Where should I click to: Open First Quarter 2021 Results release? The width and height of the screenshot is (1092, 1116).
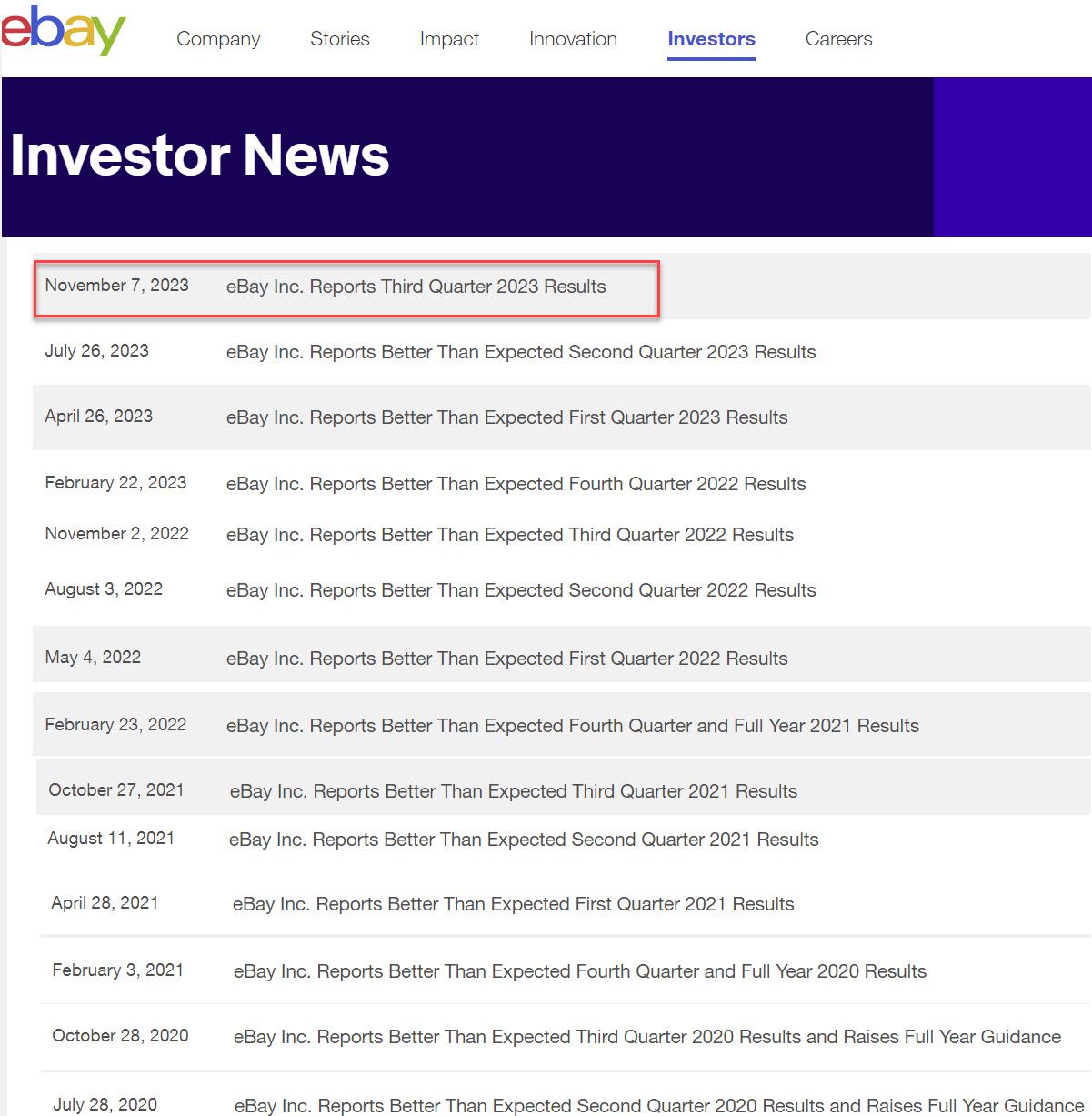tap(514, 904)
